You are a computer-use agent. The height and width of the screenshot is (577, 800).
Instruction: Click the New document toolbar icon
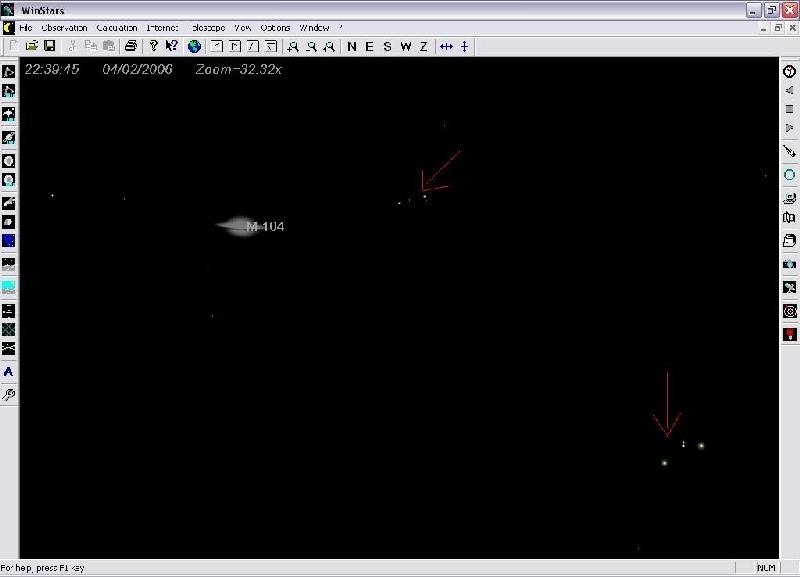[14, 46]
